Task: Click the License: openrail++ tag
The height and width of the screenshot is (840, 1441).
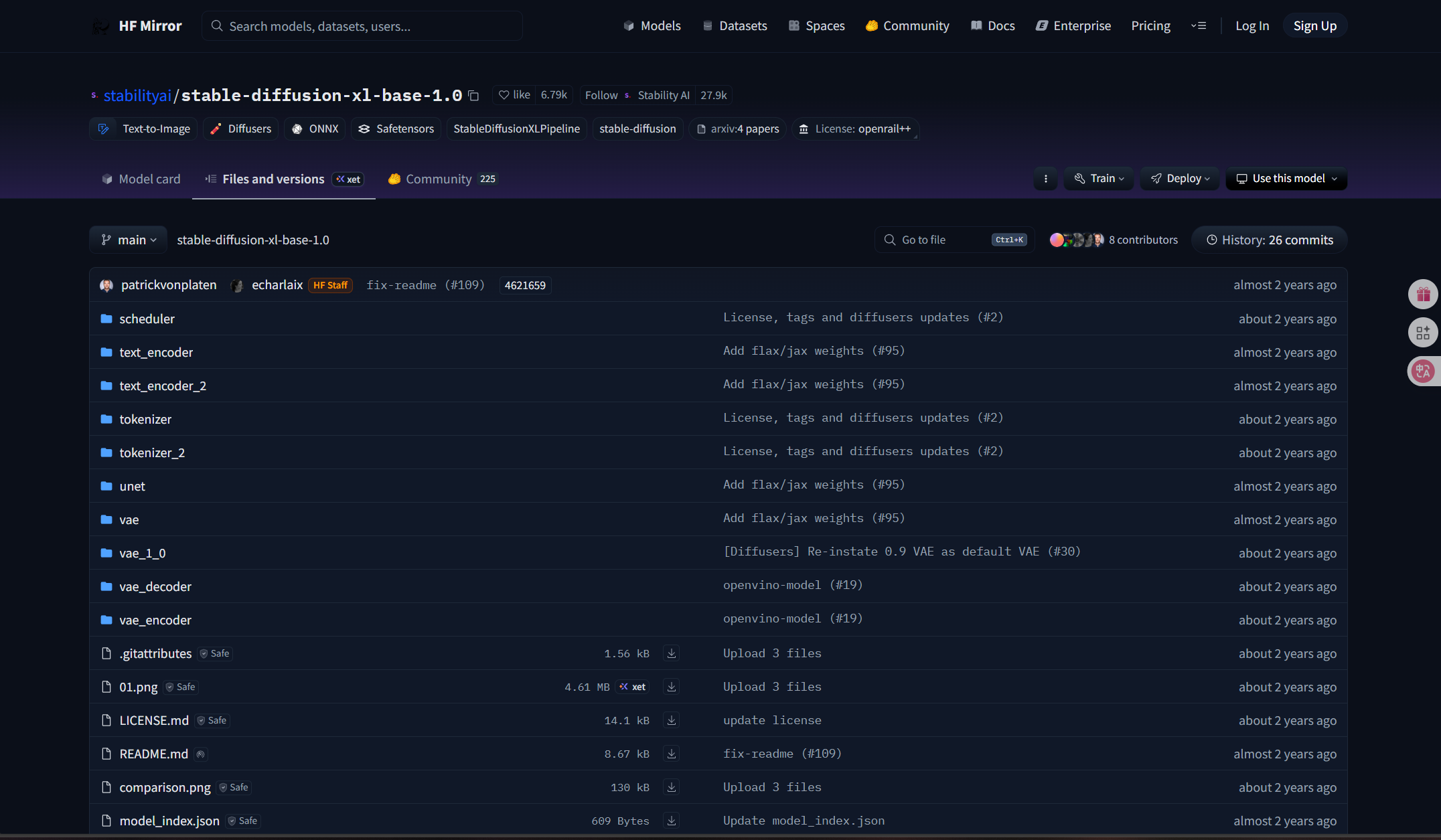Action: coord(855,129)
